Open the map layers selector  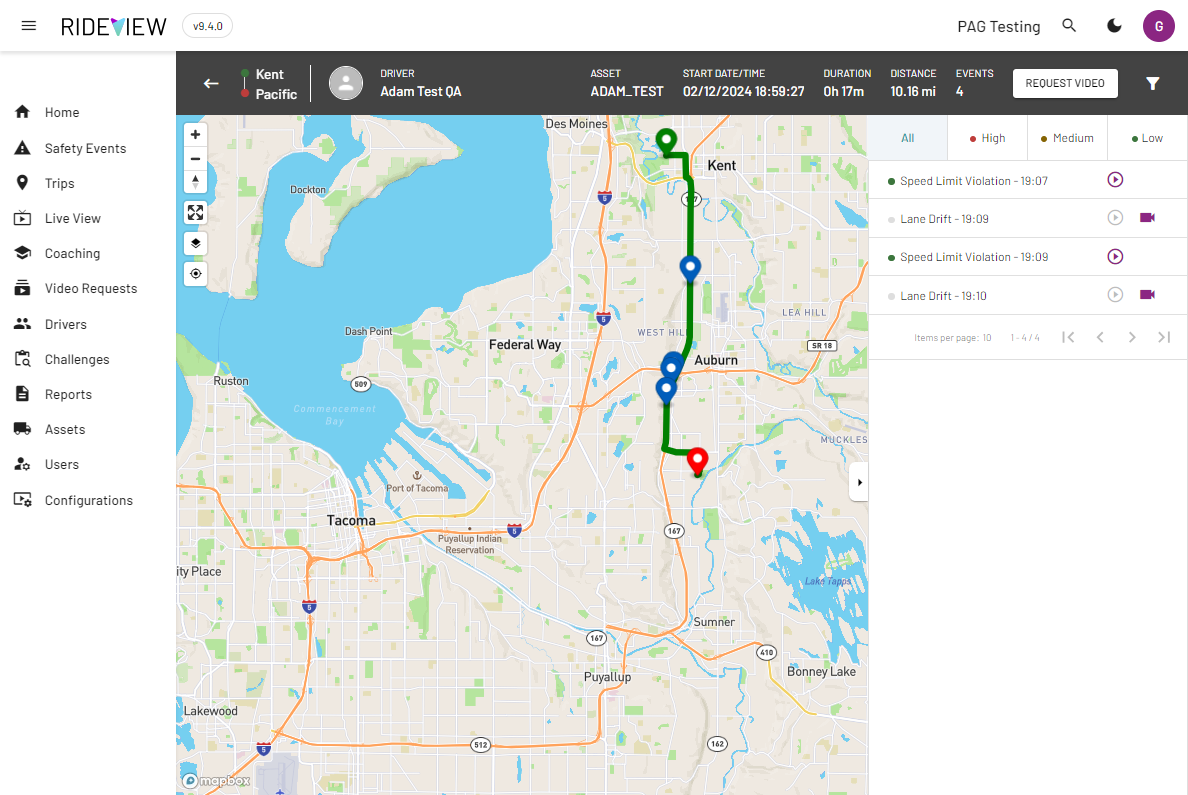click(x=195, y=243)
